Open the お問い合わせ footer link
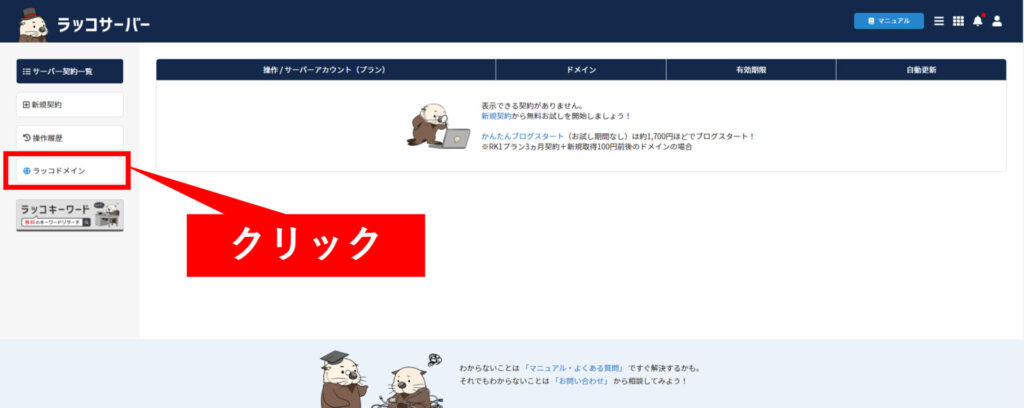 tap(581, 381)
